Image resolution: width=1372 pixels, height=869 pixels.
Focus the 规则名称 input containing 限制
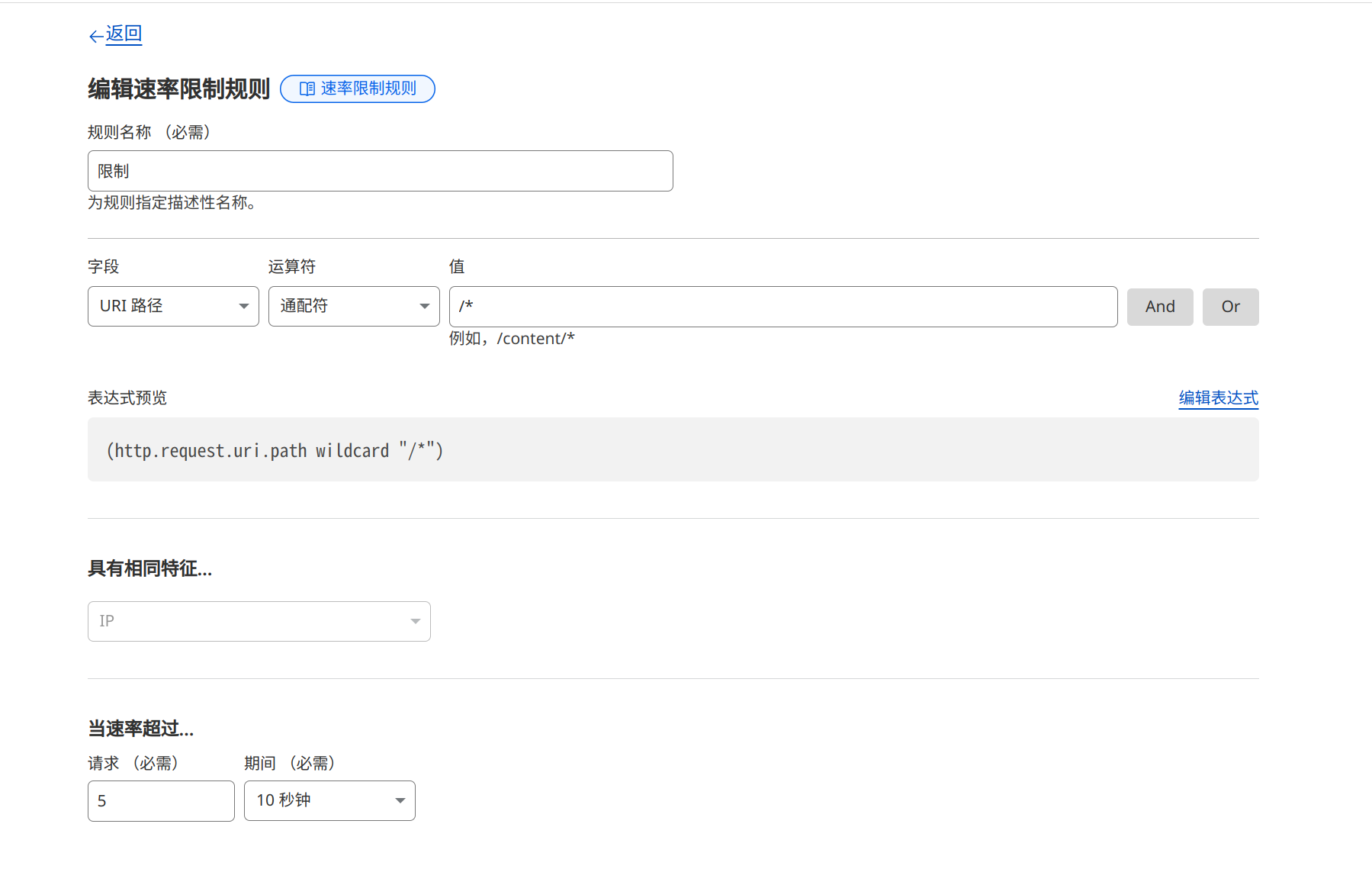click(x=380, y=171)
